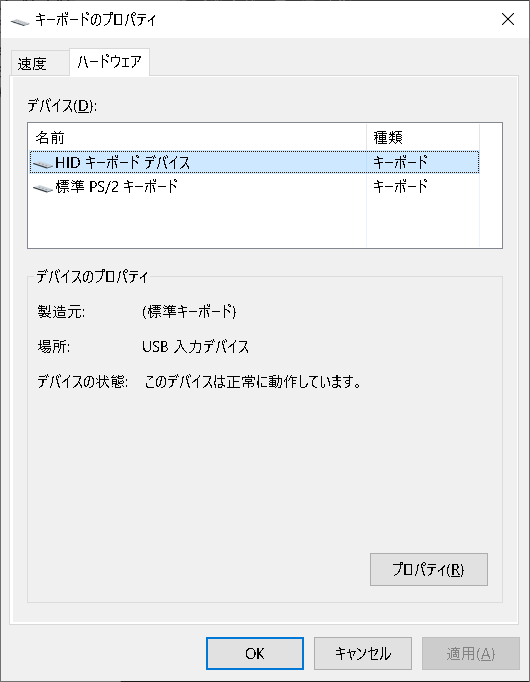Confirm the dialog with OK

click(x=255, y=653)
